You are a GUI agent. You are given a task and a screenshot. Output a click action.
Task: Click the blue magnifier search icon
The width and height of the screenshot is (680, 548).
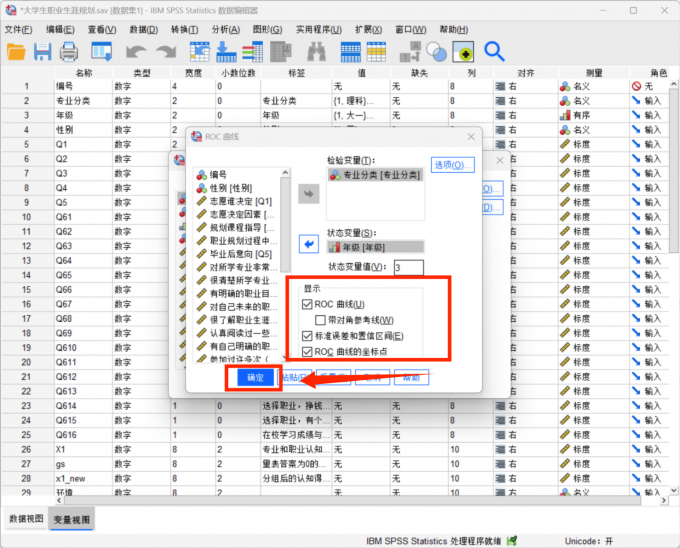tap(494, 52)
